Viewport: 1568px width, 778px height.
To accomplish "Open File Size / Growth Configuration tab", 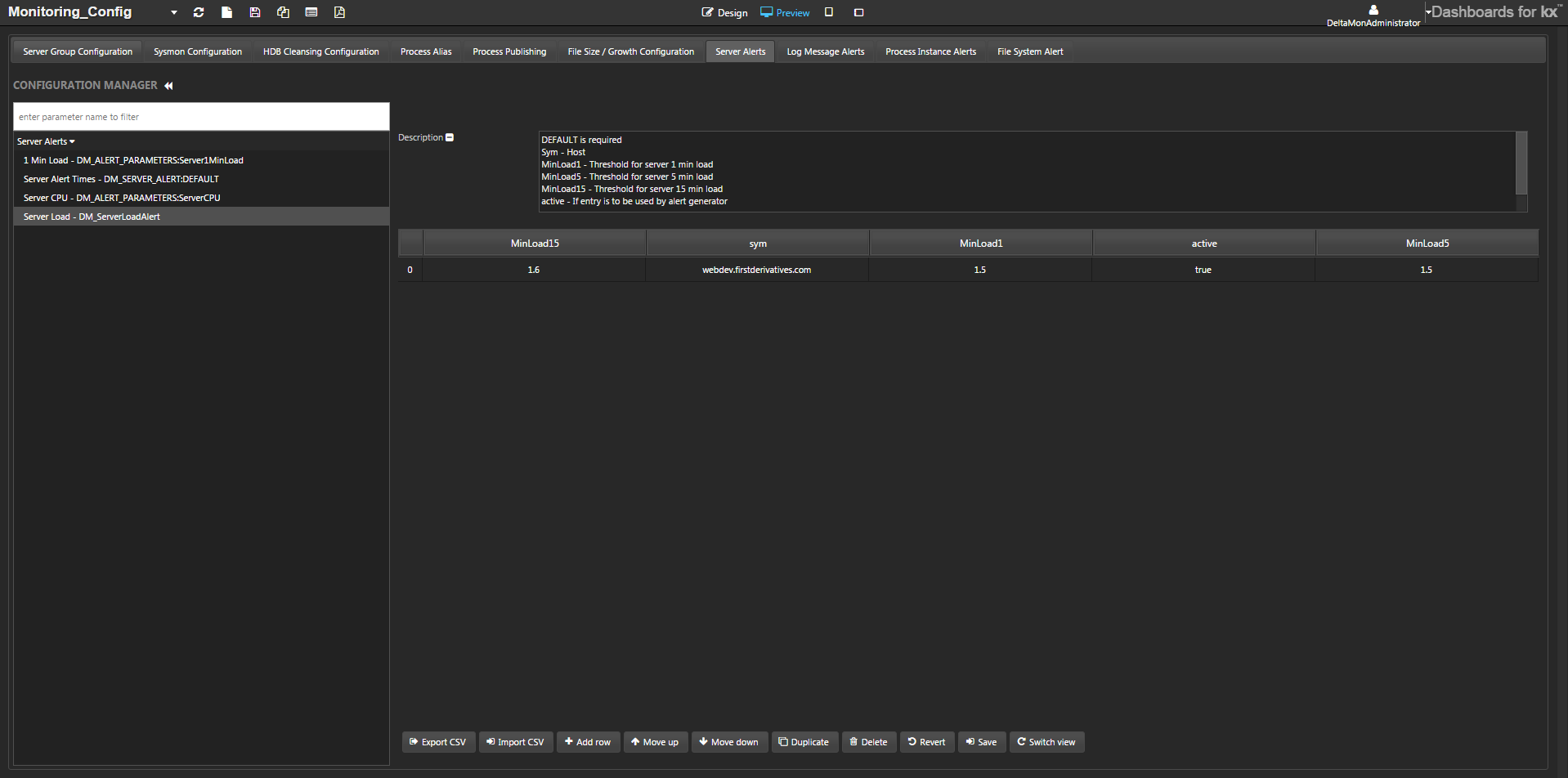I will point(631,51).
